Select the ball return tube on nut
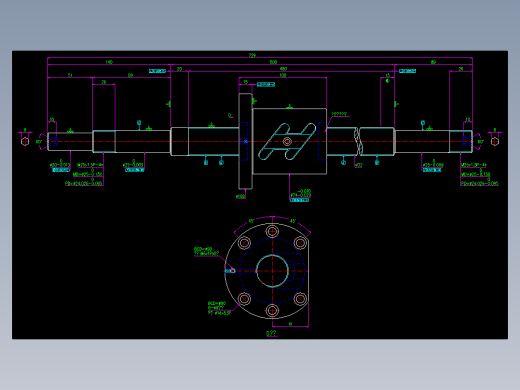The width and height of the screenshot is (520, 390). [287, 141]
